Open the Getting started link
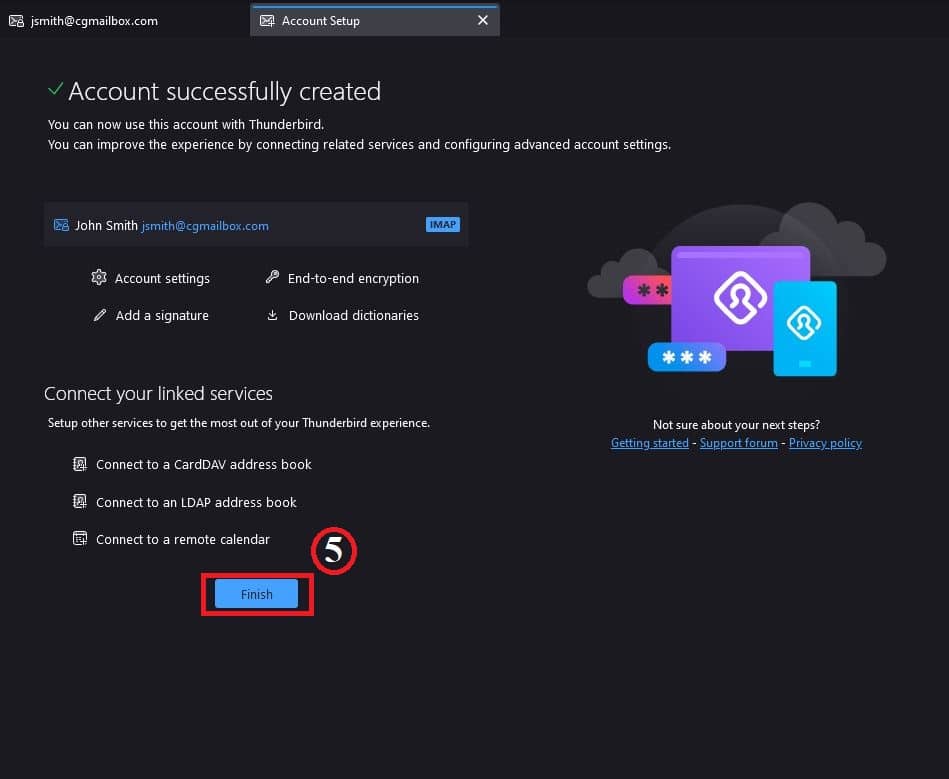 [x=649, y=443]
